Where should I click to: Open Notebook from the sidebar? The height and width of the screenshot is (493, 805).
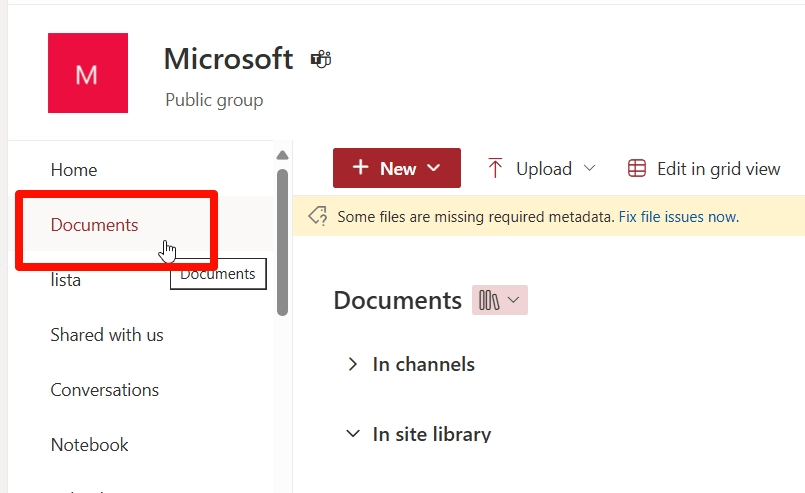click(x=89, y=445)
